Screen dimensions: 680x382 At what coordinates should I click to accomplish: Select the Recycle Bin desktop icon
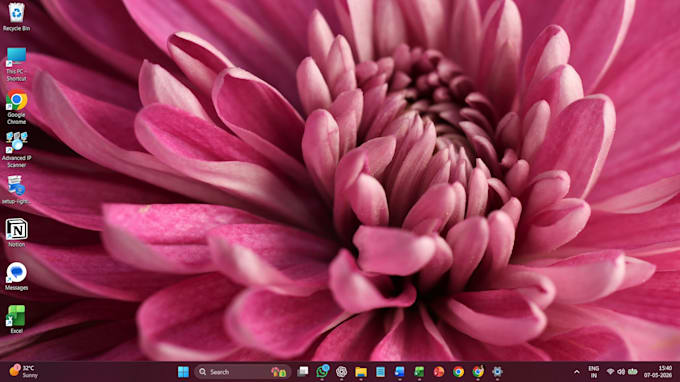coord(16,16)
